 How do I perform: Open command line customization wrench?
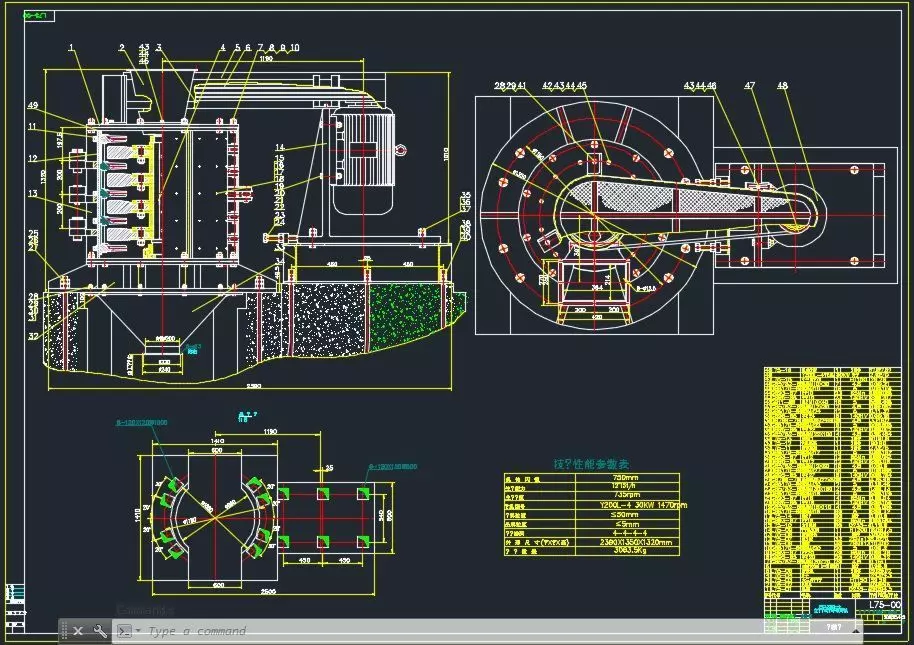point(100,630)
